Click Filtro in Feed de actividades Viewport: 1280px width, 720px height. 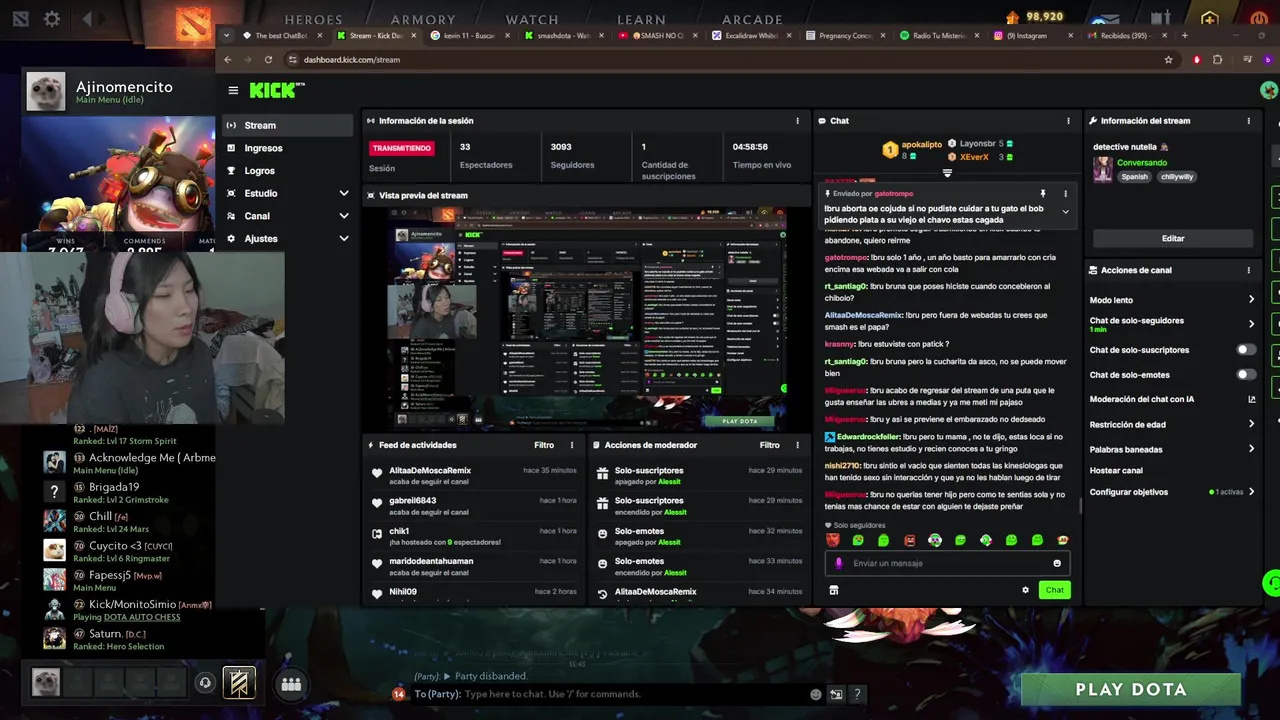[x=544, y=445]
